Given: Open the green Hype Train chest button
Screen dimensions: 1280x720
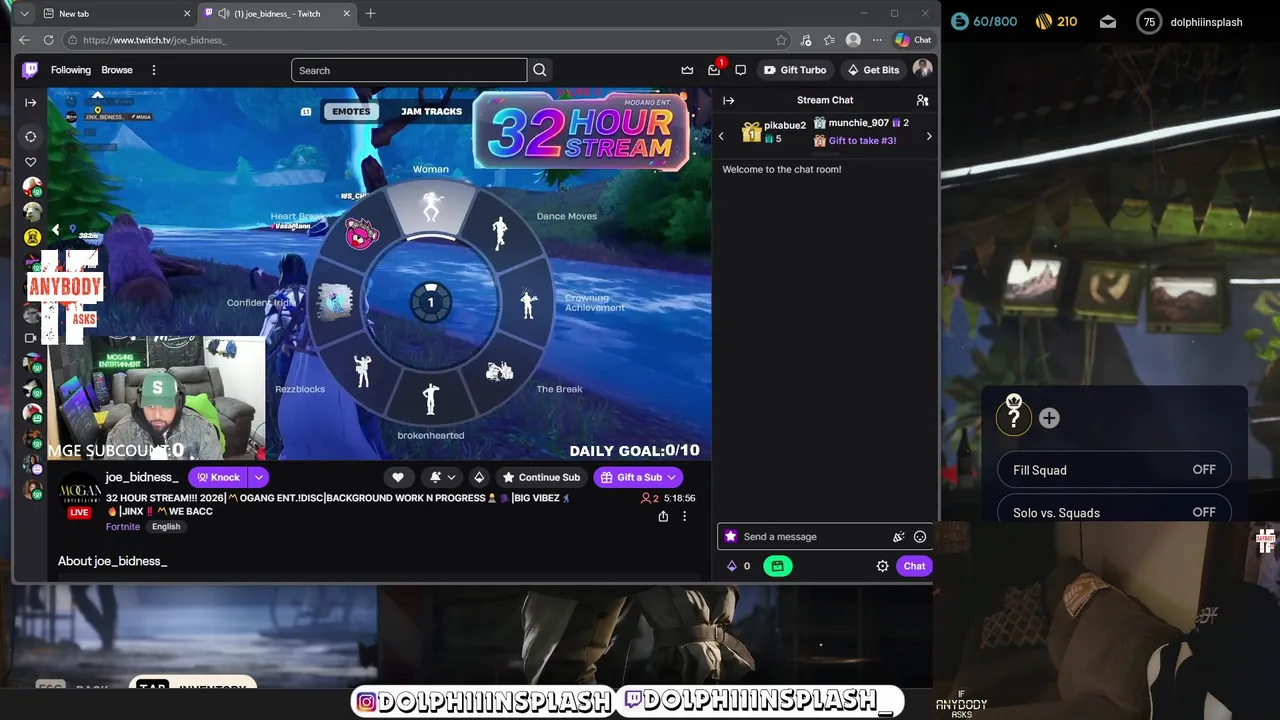Looking at the screenshot, I should pos(777,566).
